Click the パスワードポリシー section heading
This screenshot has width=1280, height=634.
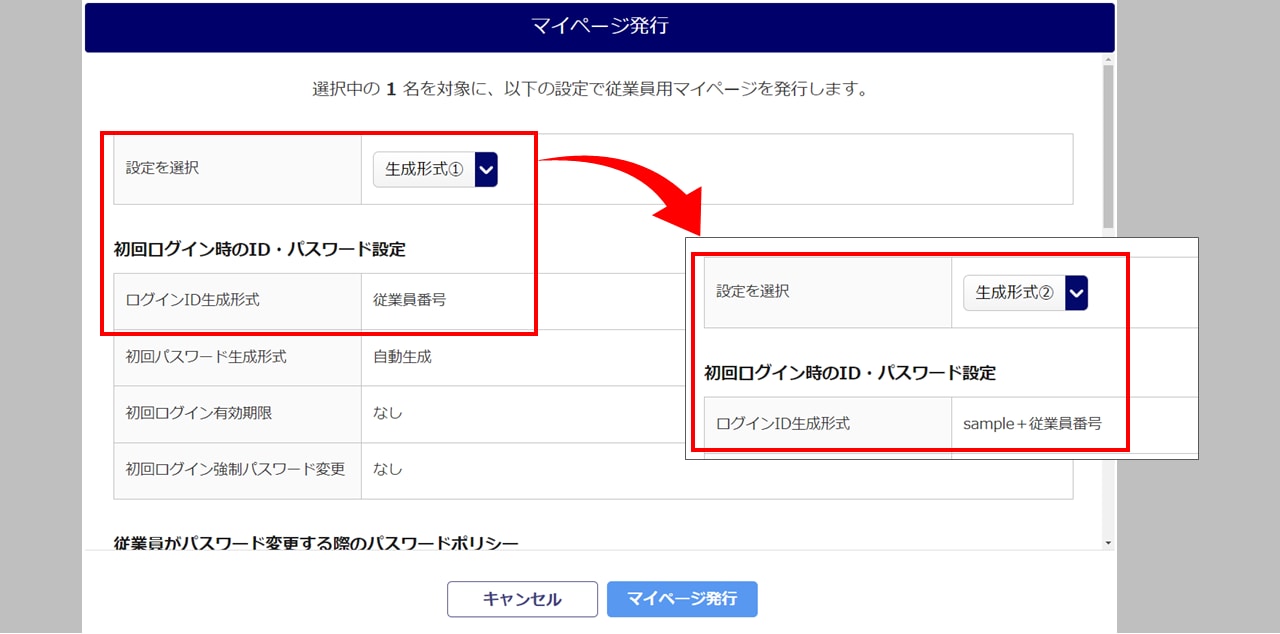316,543
